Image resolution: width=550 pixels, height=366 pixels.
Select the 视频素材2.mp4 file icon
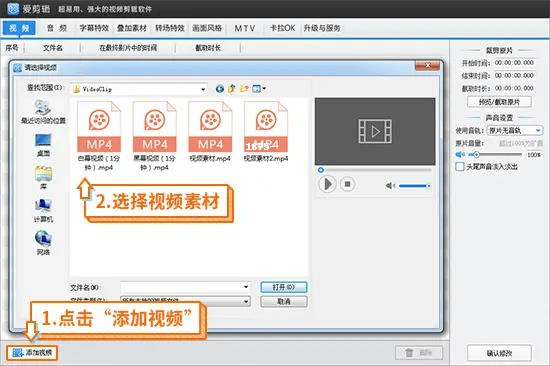266,127
